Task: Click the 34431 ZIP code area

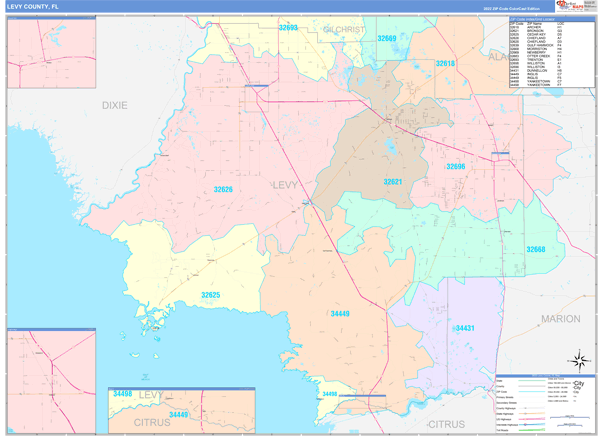Action: tap(464, 328)
